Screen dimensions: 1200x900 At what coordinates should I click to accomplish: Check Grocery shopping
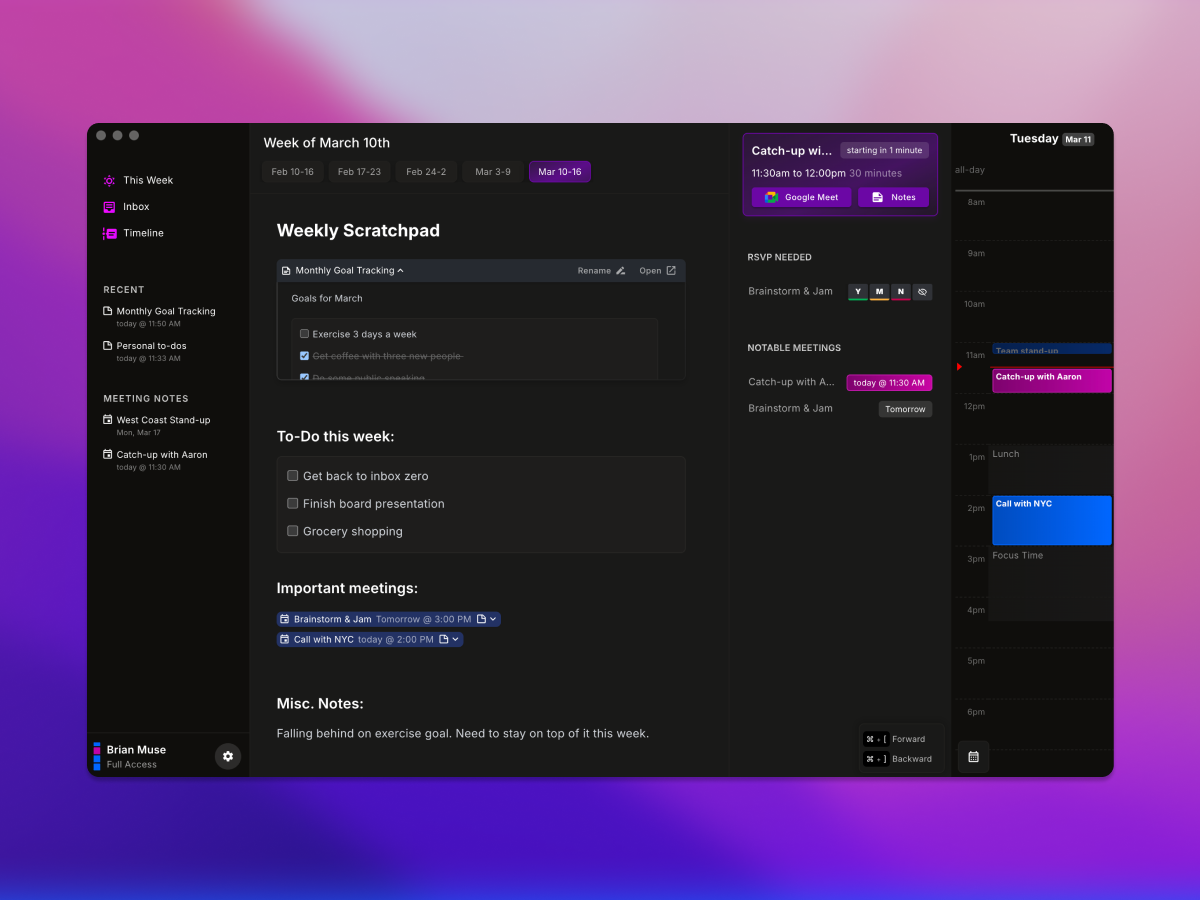tap(293, 531)
